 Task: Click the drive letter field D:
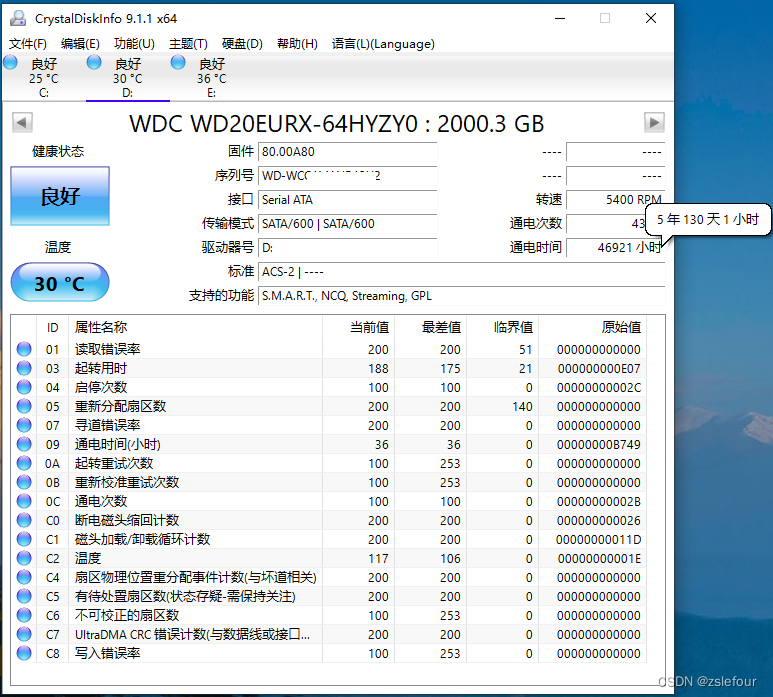click(348, 247)
